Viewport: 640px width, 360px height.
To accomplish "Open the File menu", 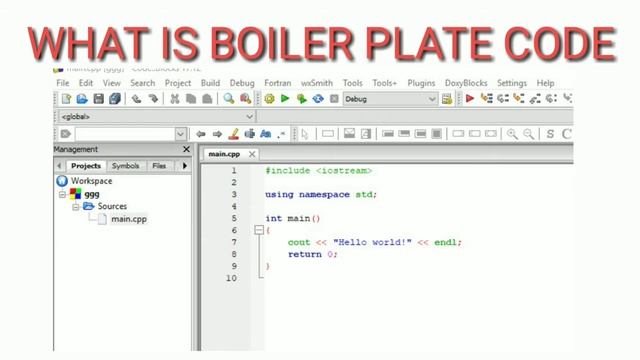I will click(62, 83).
